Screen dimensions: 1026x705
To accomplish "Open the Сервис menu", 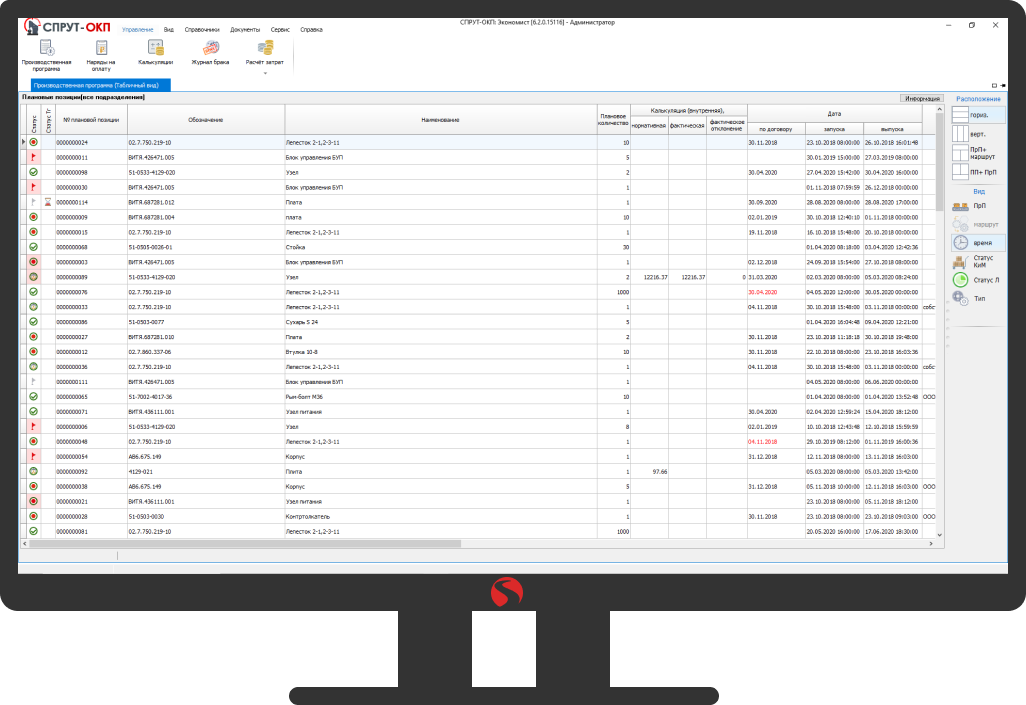I will (x=280, y=30).
